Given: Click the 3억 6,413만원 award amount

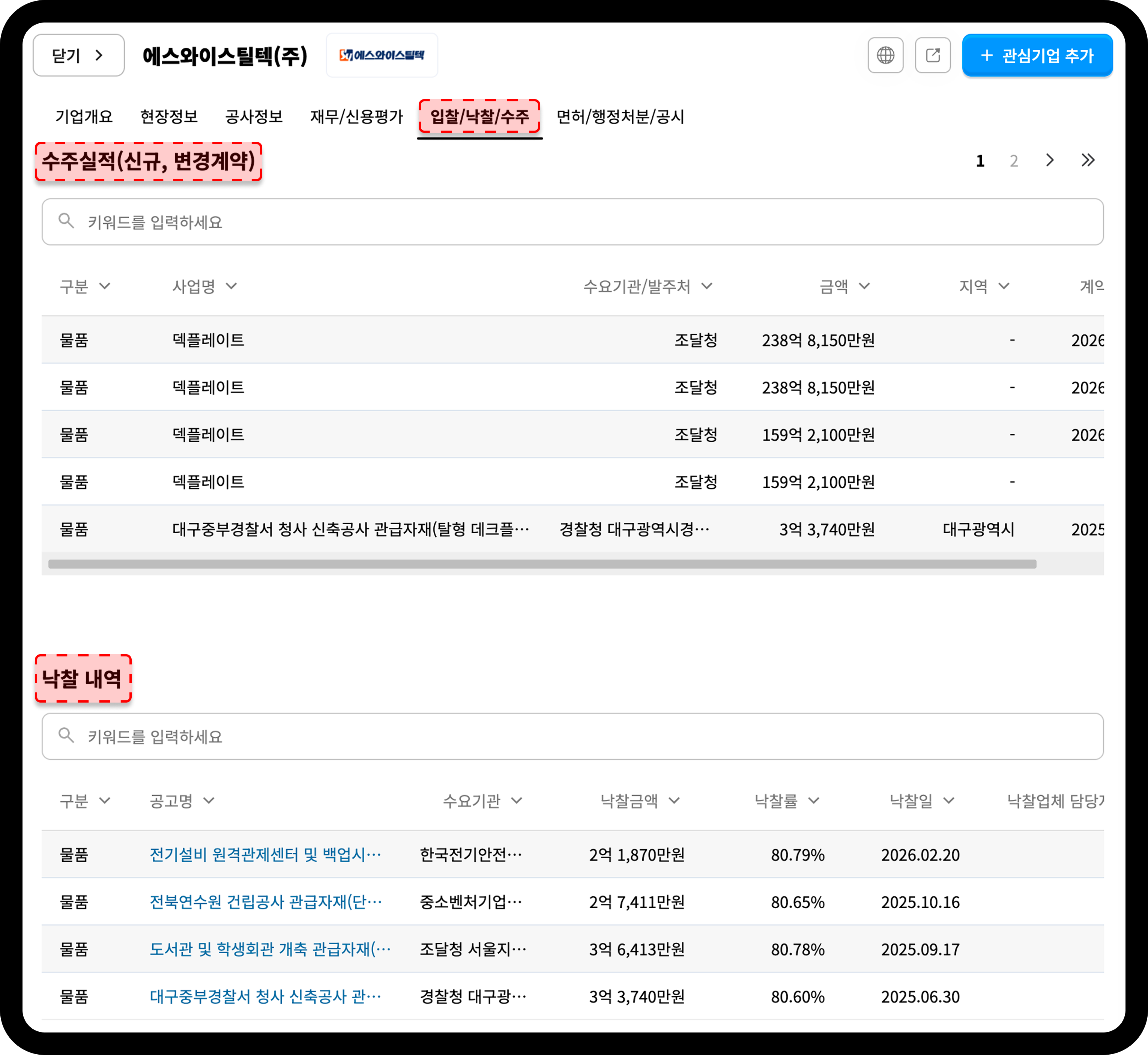Looking at the screenshot, I should coord(637,950).
